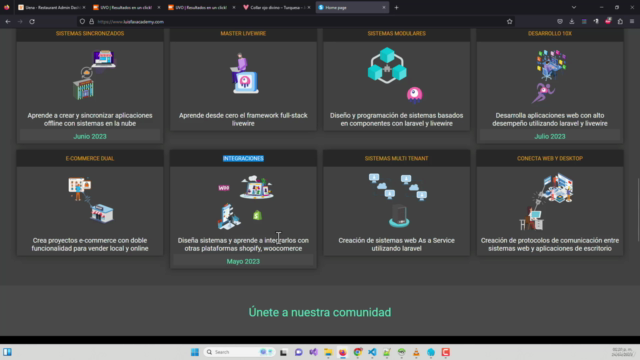Viewport: 640px width, 360px height.
Task: Open the Sistemas Sincronizados course title
Action: coord(90,33)
